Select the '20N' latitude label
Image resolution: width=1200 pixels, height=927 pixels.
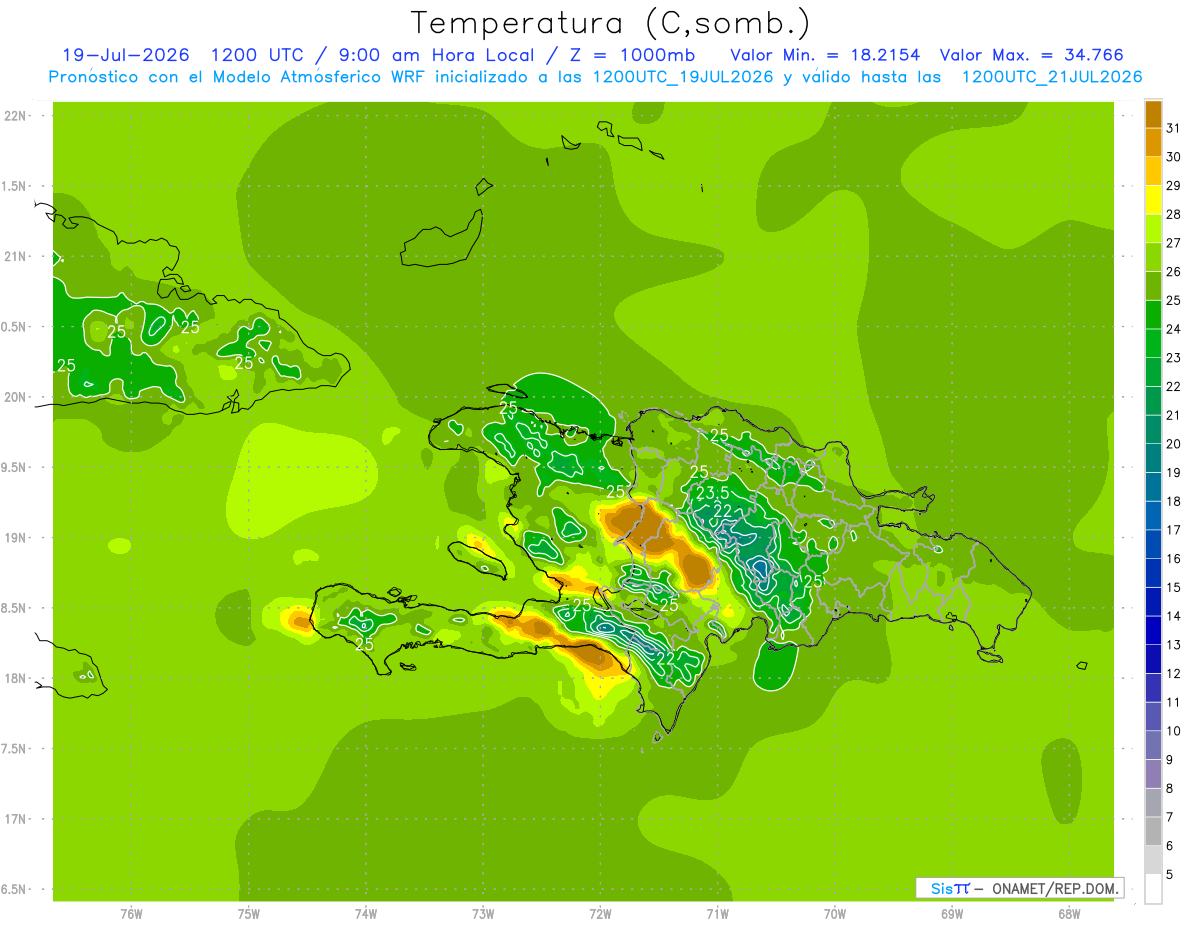pyautogui.click(x=14, y=397)
